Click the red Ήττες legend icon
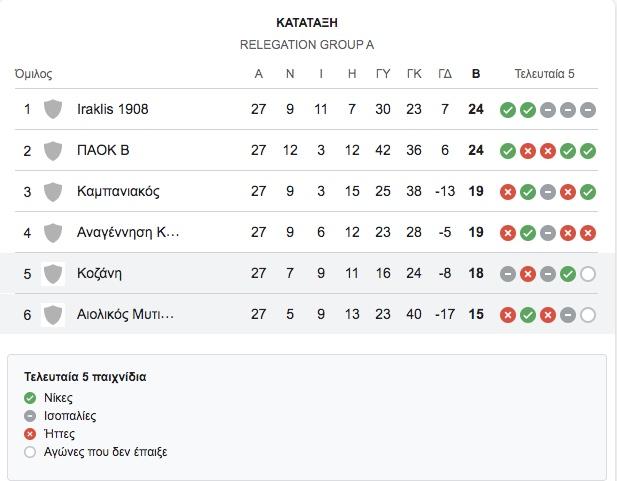 coord(30,434)
